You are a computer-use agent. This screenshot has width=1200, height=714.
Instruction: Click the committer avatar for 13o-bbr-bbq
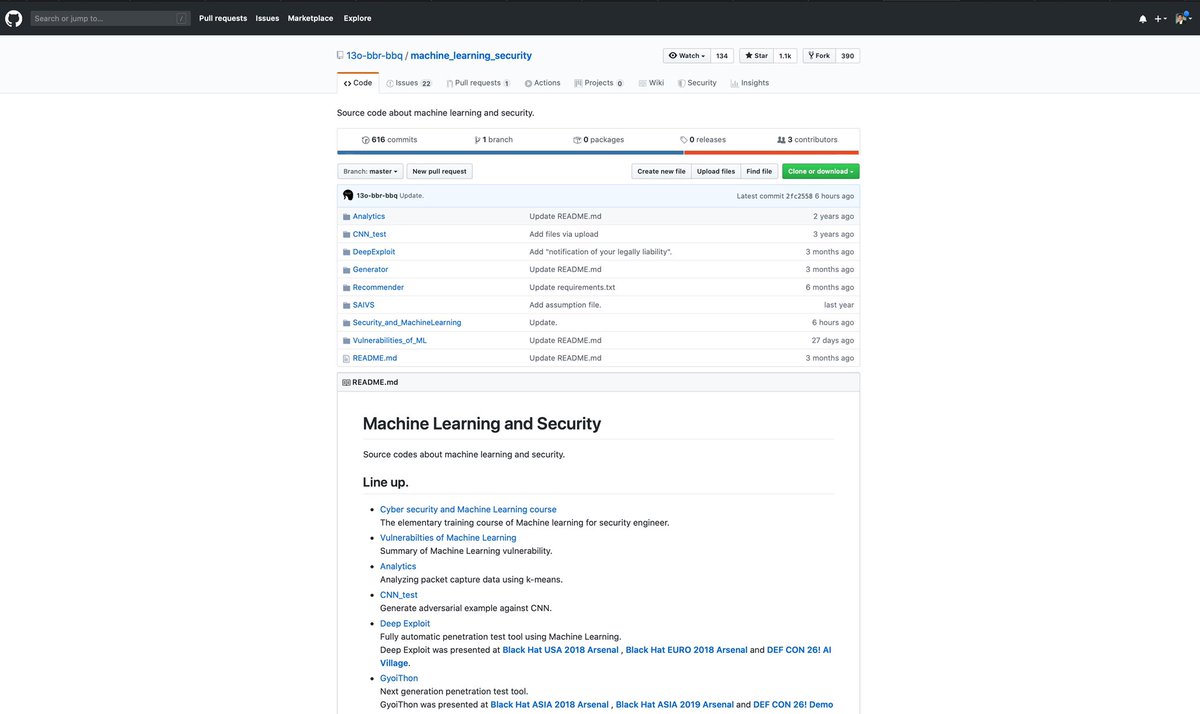point(348,195)
